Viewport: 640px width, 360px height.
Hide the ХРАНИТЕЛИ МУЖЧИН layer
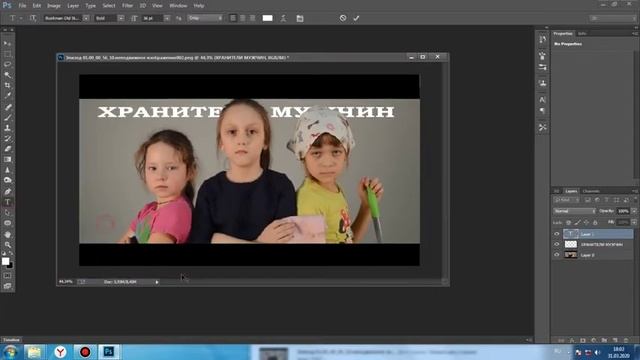click(557, 244)
